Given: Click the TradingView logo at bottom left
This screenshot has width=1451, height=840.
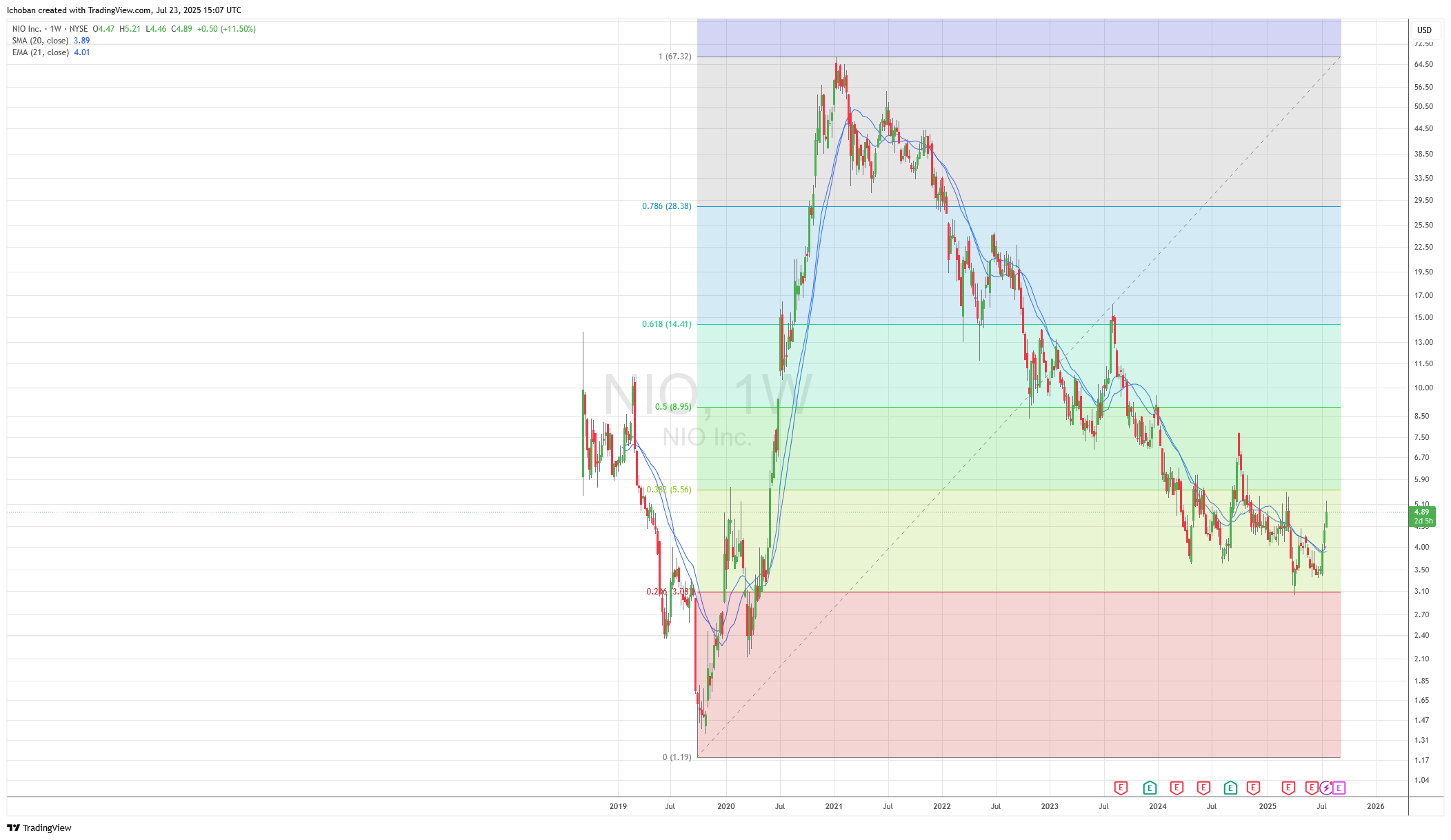Looking at the screenshot, I should [39, 828].
